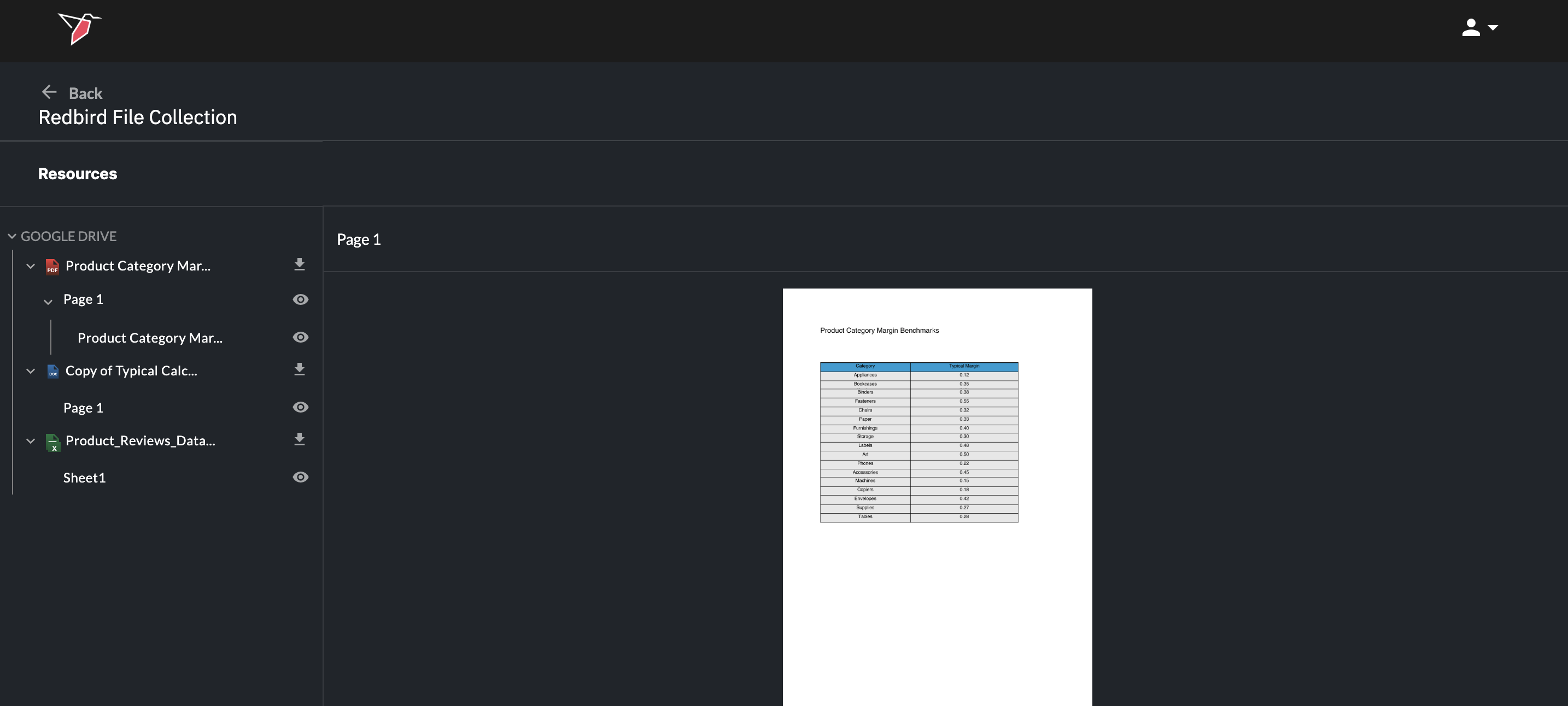Image resolution: width=1568 pixels, height=706 pixels.
Task: Collapse Page 1 under the PDF file
Action: point(48,301)
